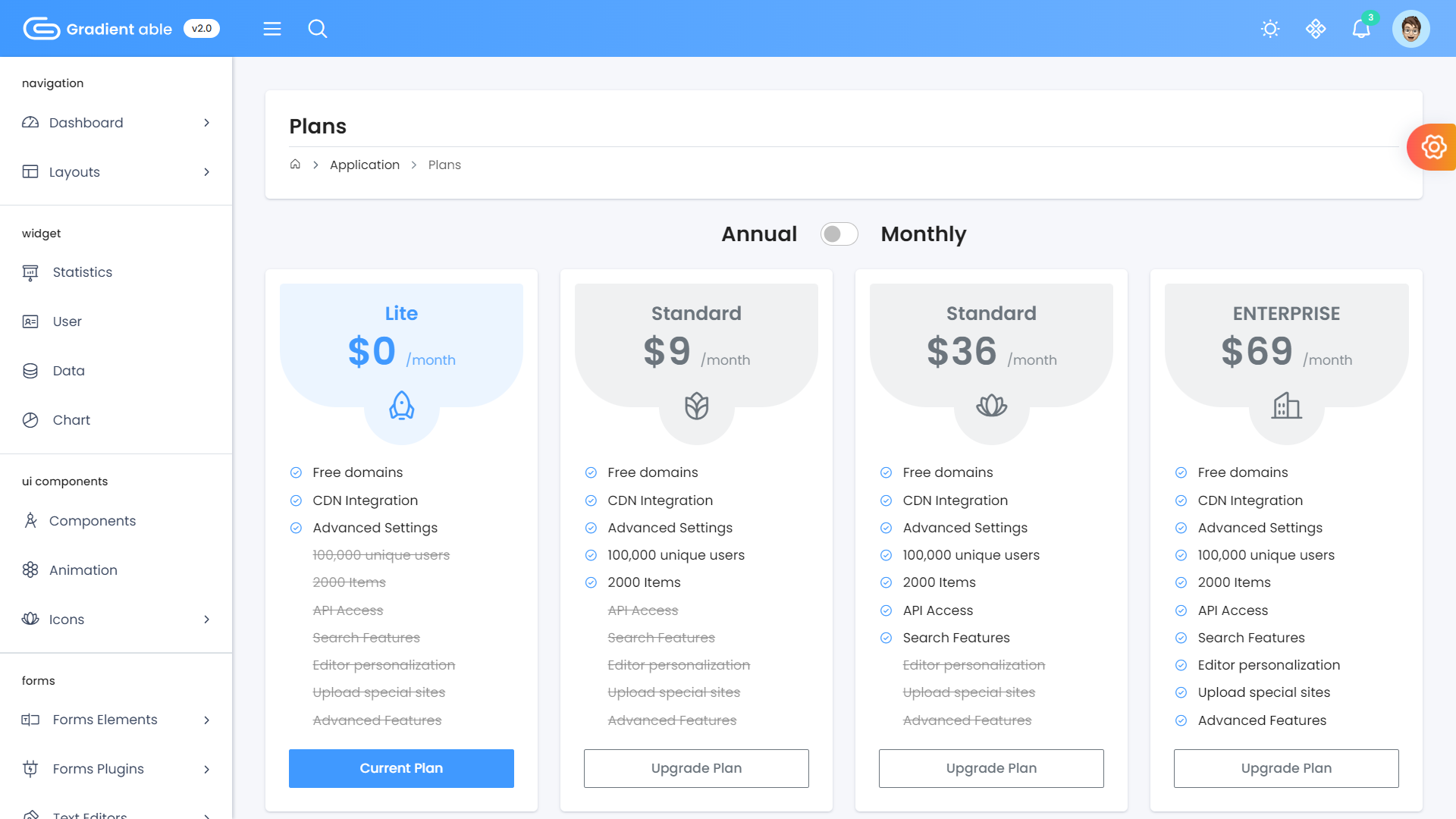This screenshot has height=819, width=1456.
Task: Expand the Dashboard menu chevron
Action: [x=206, y=123]
